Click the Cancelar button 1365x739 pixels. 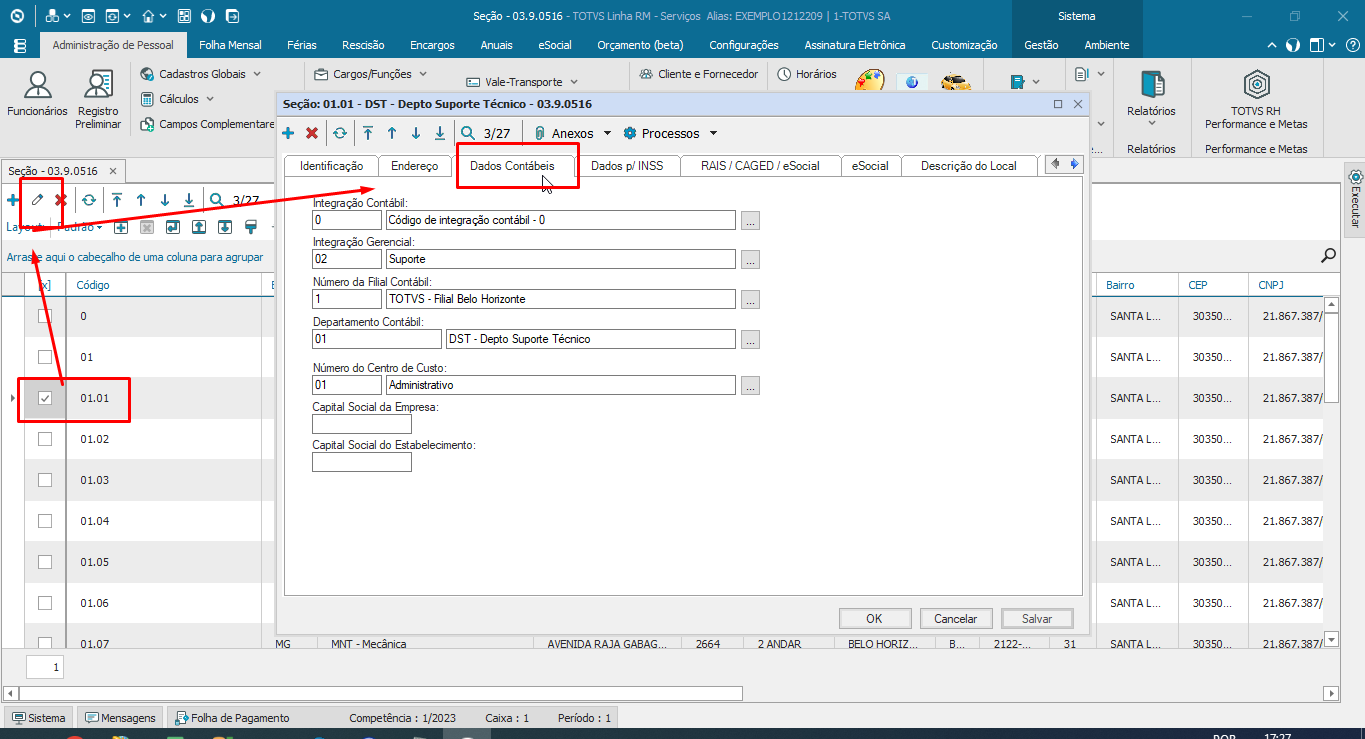(956, 619)
